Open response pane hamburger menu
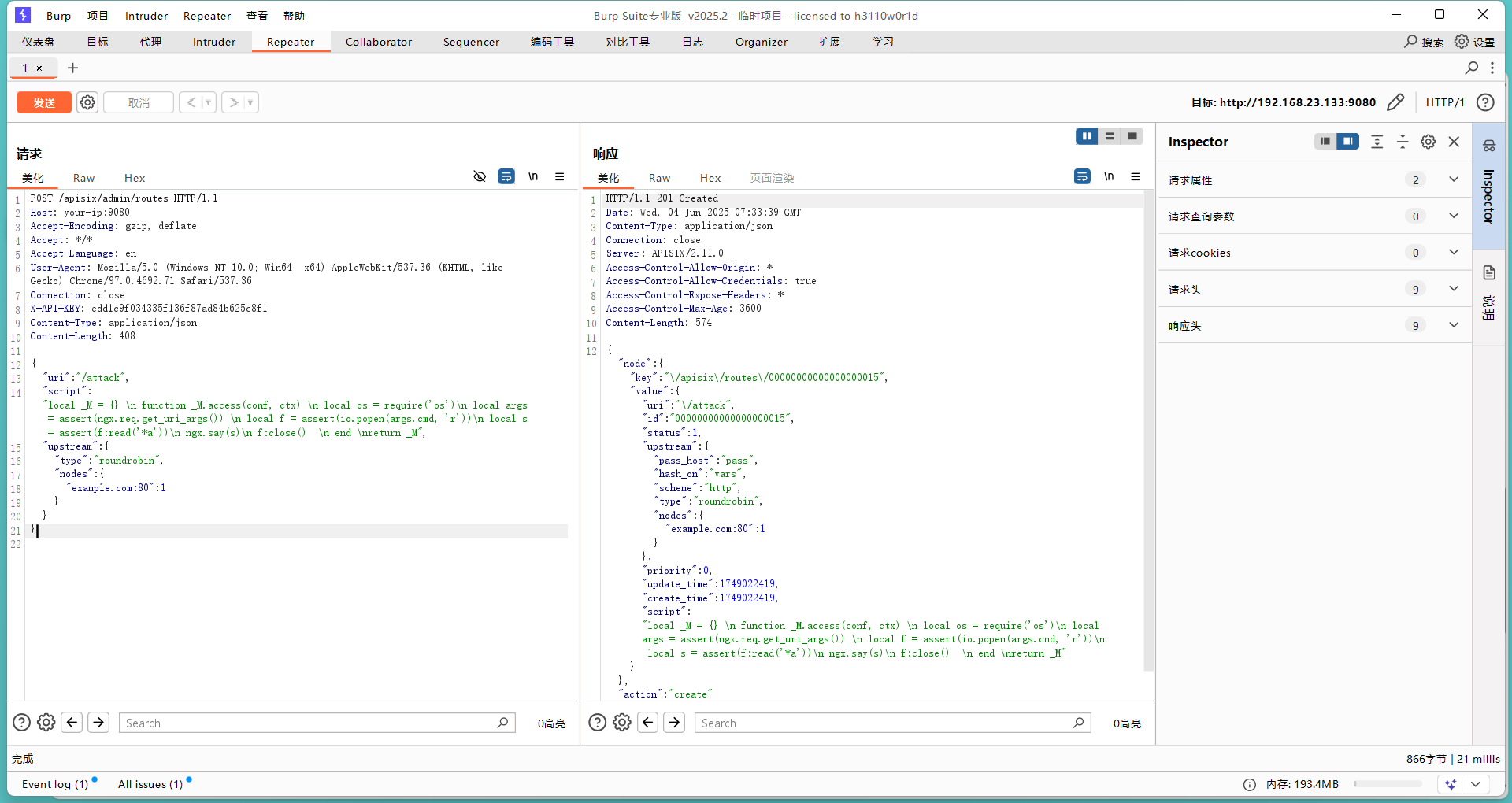The width and height of the screenshot is (1512, 803). 1136,176
